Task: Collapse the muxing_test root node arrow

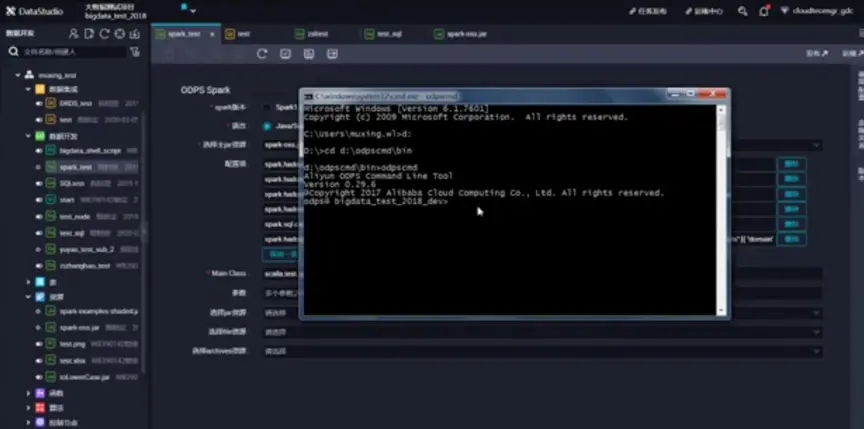Action: coord(18,75)
